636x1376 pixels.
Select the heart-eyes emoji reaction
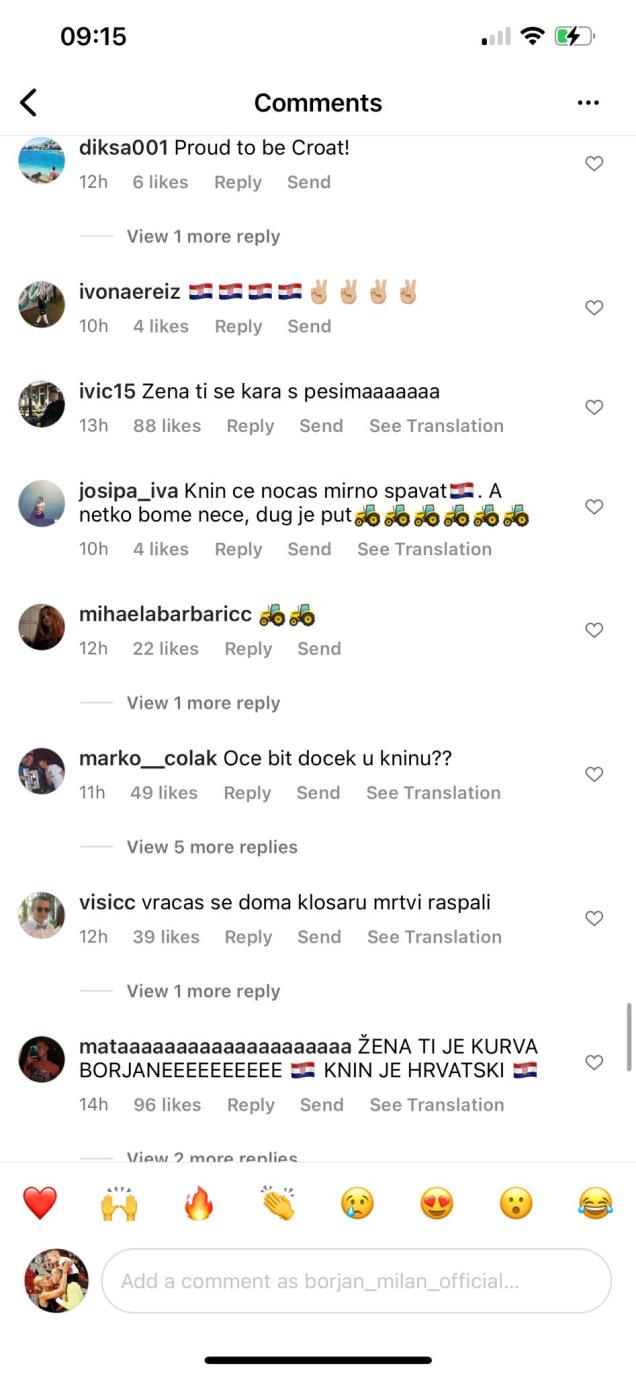pos(436,1204)
